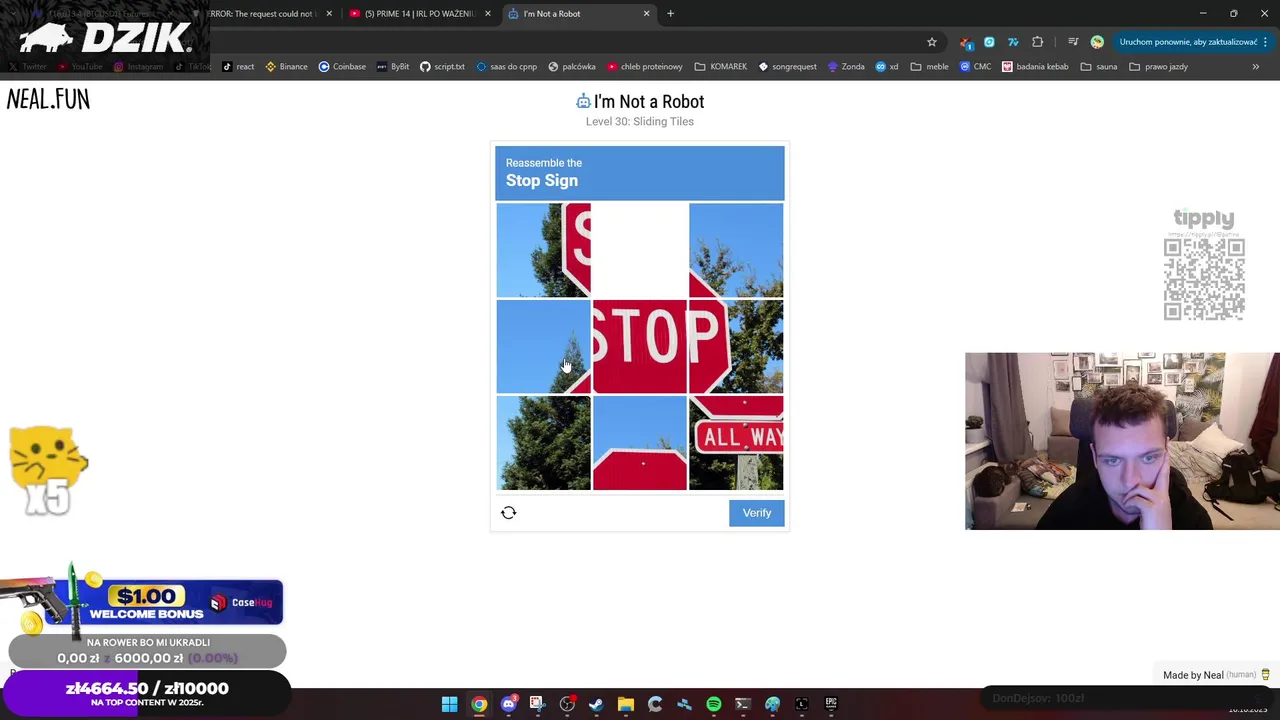
Task: Expand the sauna bookmark folder
Action: click(1098, 67)
